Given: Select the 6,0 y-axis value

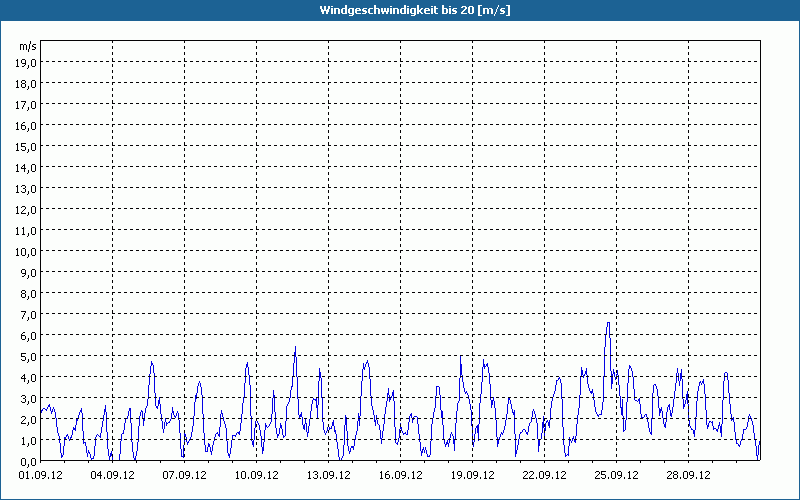Looking at the screenshot, I should point(28,336).
